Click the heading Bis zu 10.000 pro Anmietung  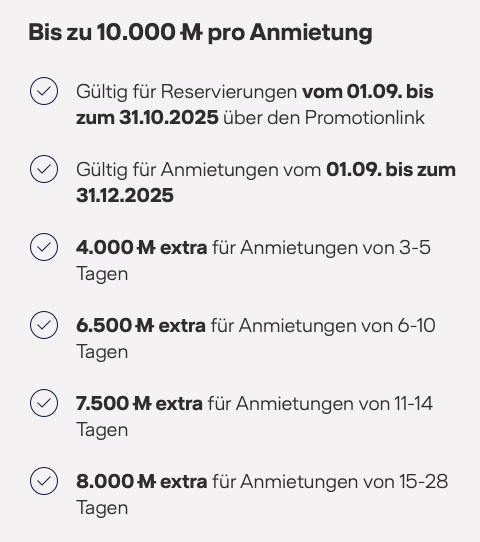click(200, 32)
